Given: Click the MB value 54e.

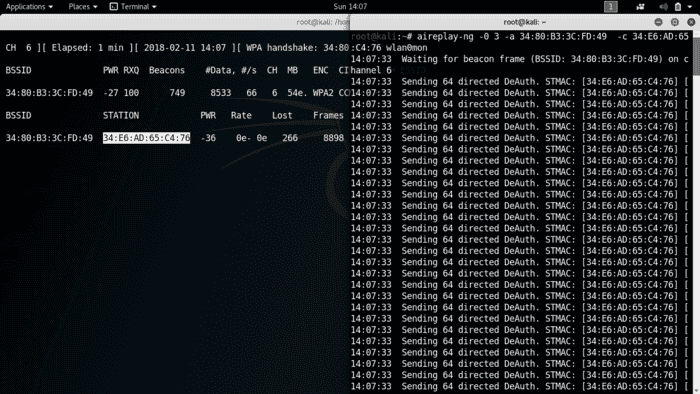Looking at the screenshot, I should pos(297,93).
